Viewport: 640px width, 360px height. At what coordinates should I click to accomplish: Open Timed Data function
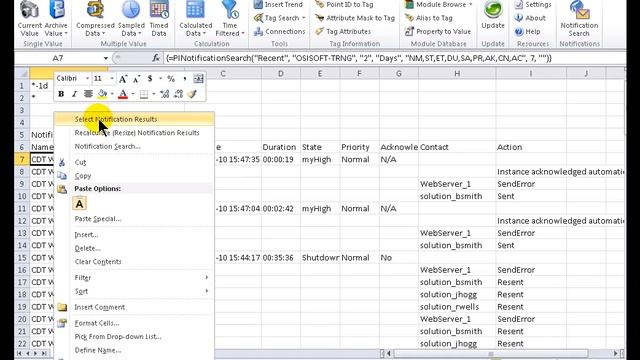[x=159, y=19]
